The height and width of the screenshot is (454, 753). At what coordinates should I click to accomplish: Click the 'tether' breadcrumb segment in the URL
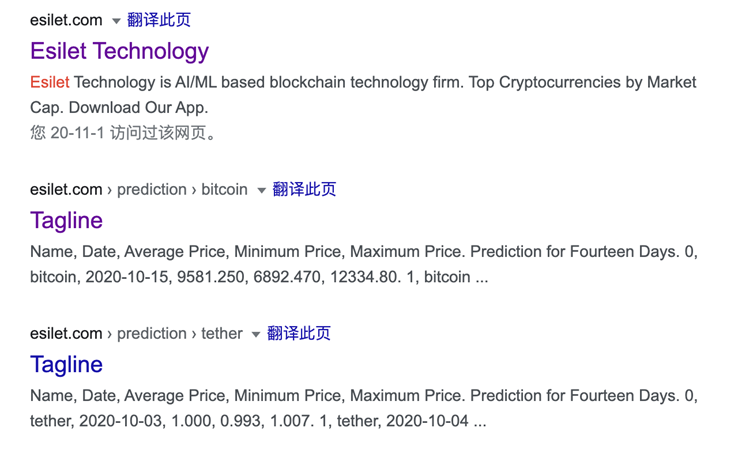pyautogui.click(x=221, y=333)
